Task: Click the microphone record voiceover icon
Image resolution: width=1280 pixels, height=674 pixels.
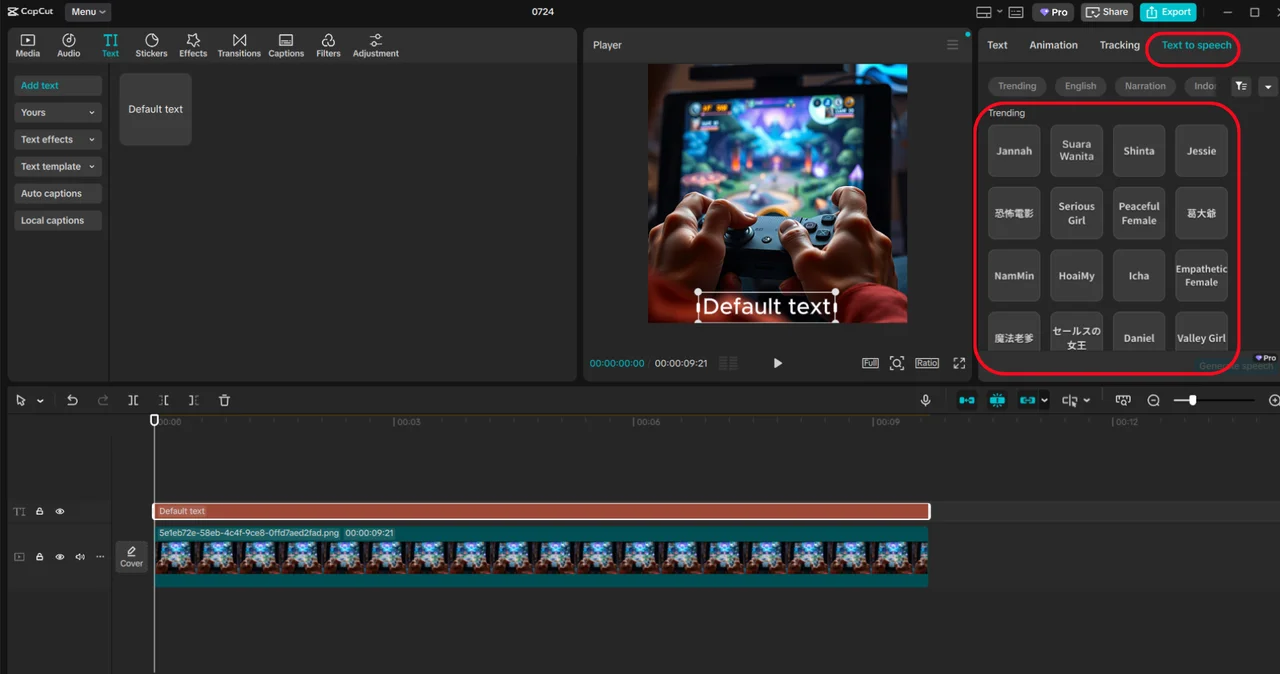Action: coord(925,400)
